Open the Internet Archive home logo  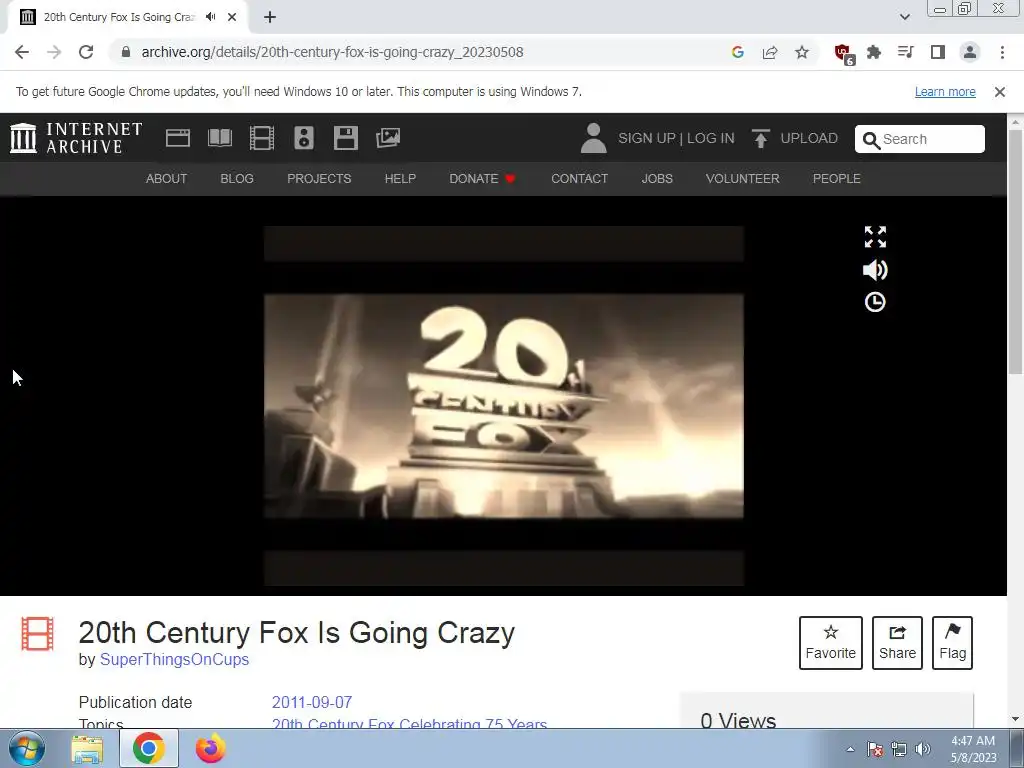(76, 138)
